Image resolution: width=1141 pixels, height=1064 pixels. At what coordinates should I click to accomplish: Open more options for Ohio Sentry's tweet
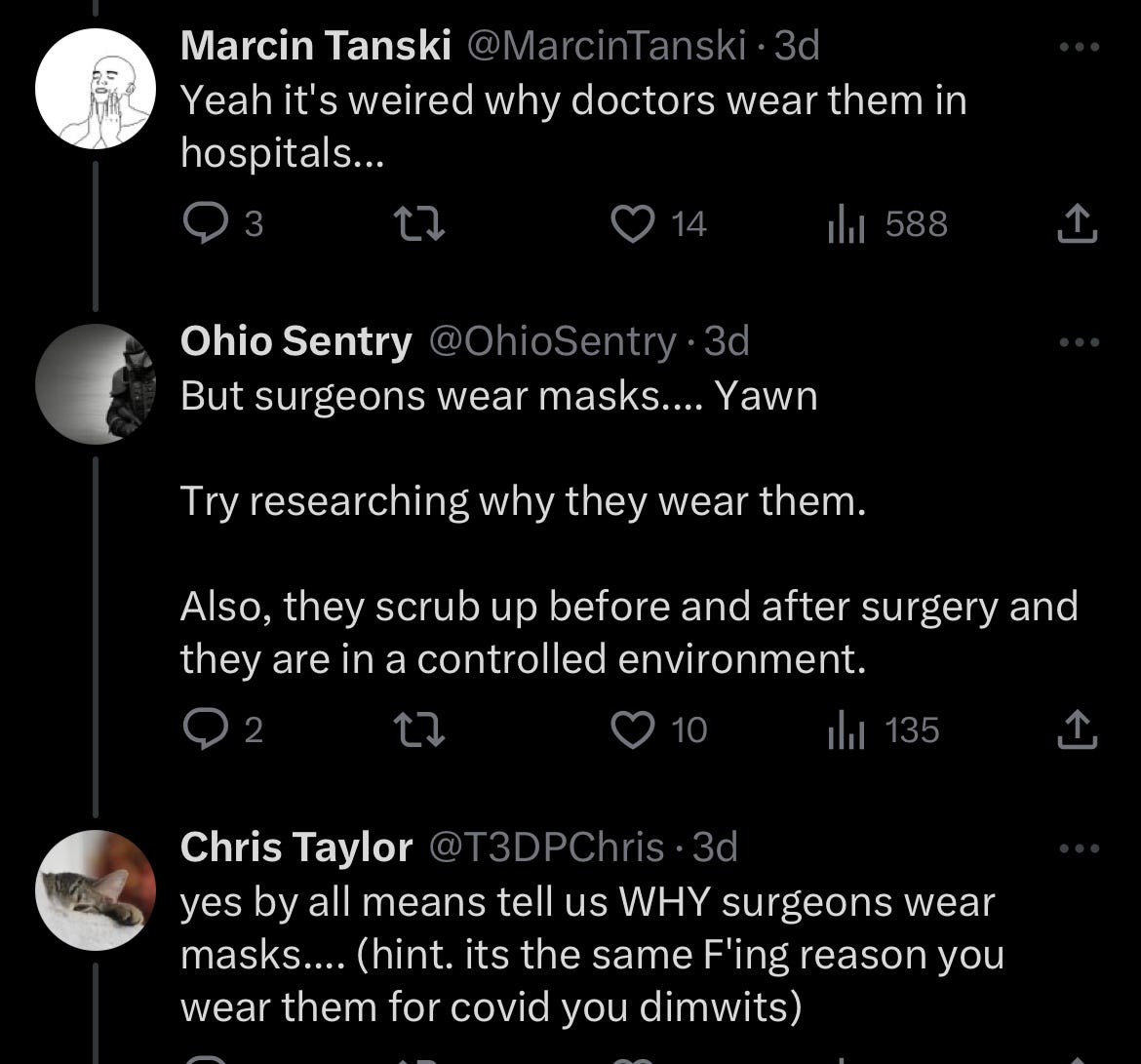(x=1079, y=341)
